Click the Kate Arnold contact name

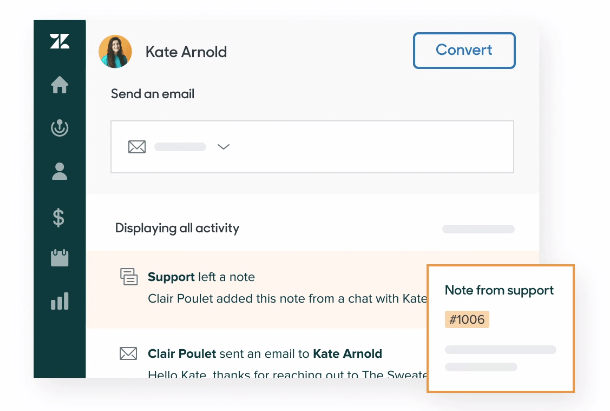click(186, 51)
